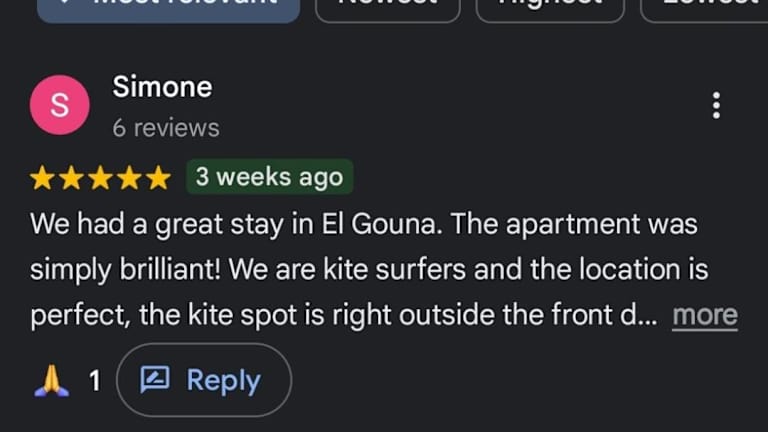
Task: Click the fourth yellow rating star
Action: 129,179
